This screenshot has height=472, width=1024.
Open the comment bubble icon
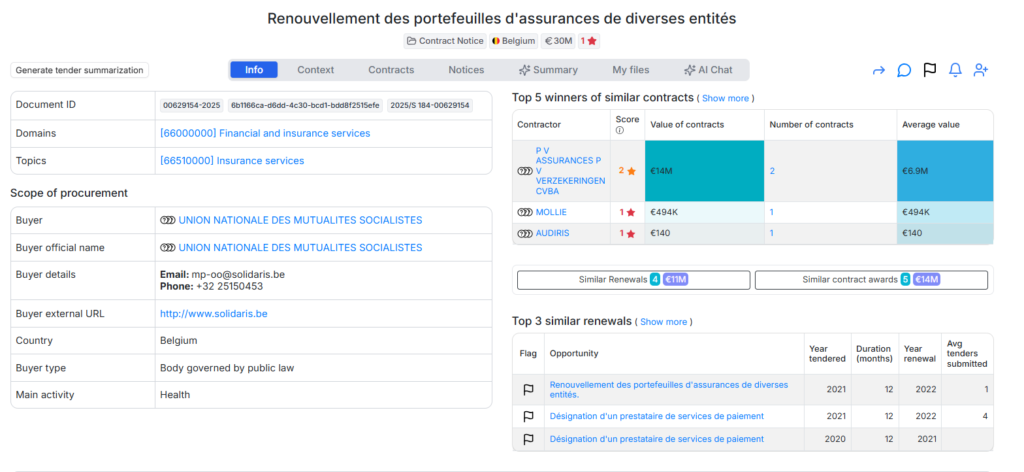(904, 71)
